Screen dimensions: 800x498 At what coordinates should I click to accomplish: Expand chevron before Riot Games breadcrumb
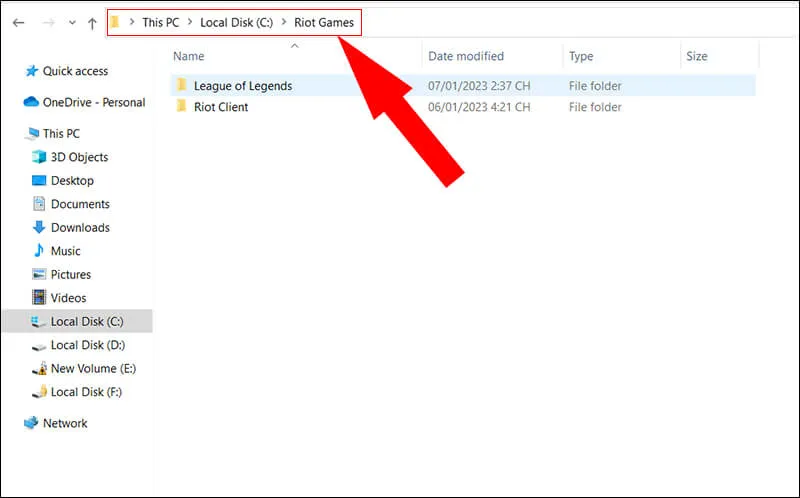point(284,22)
